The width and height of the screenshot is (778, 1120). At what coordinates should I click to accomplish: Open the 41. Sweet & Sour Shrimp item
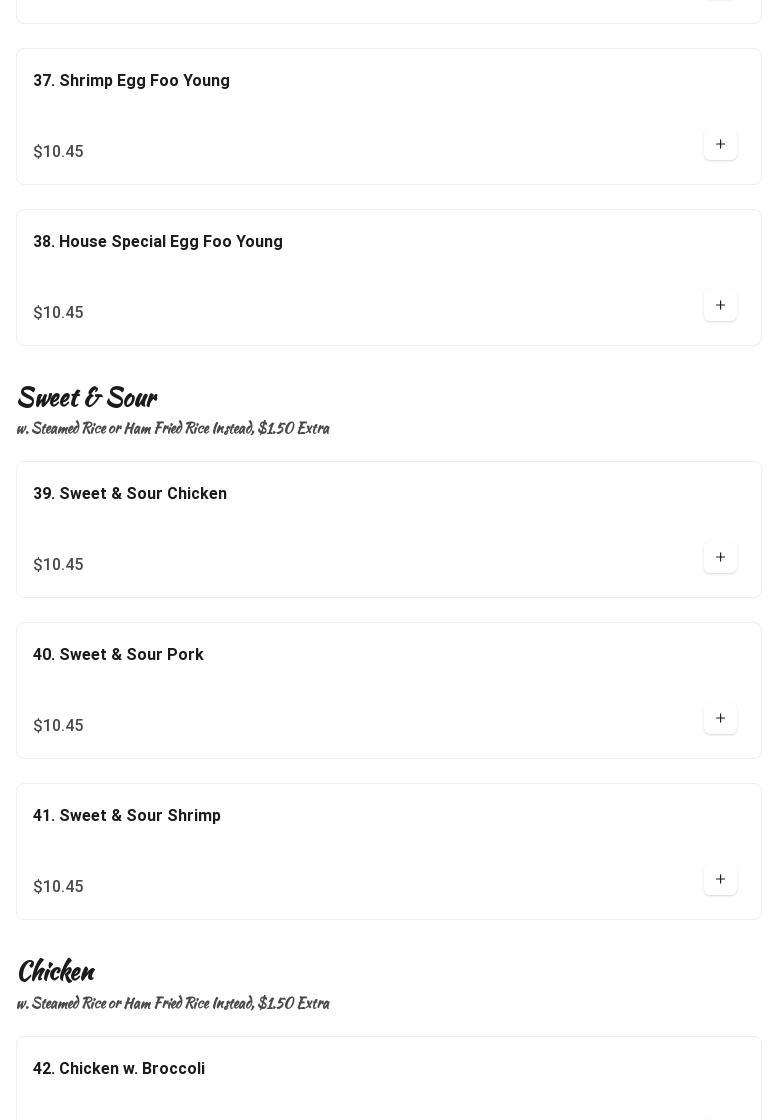(127, 816)
